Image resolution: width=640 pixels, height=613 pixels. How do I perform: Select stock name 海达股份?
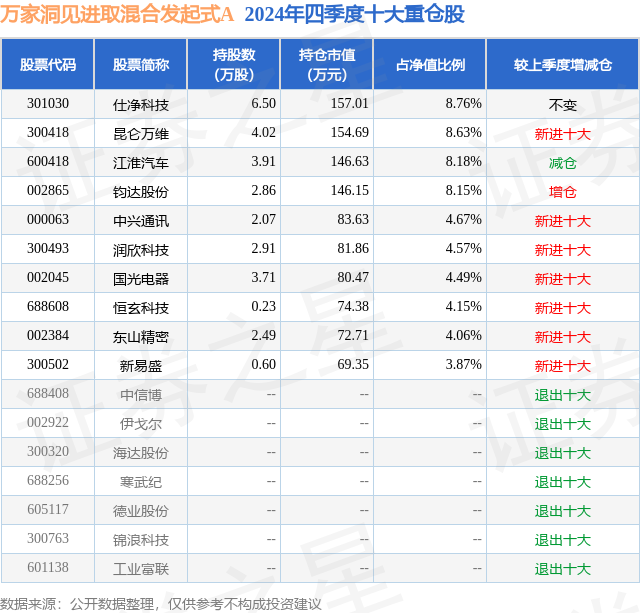click(141, 453)
